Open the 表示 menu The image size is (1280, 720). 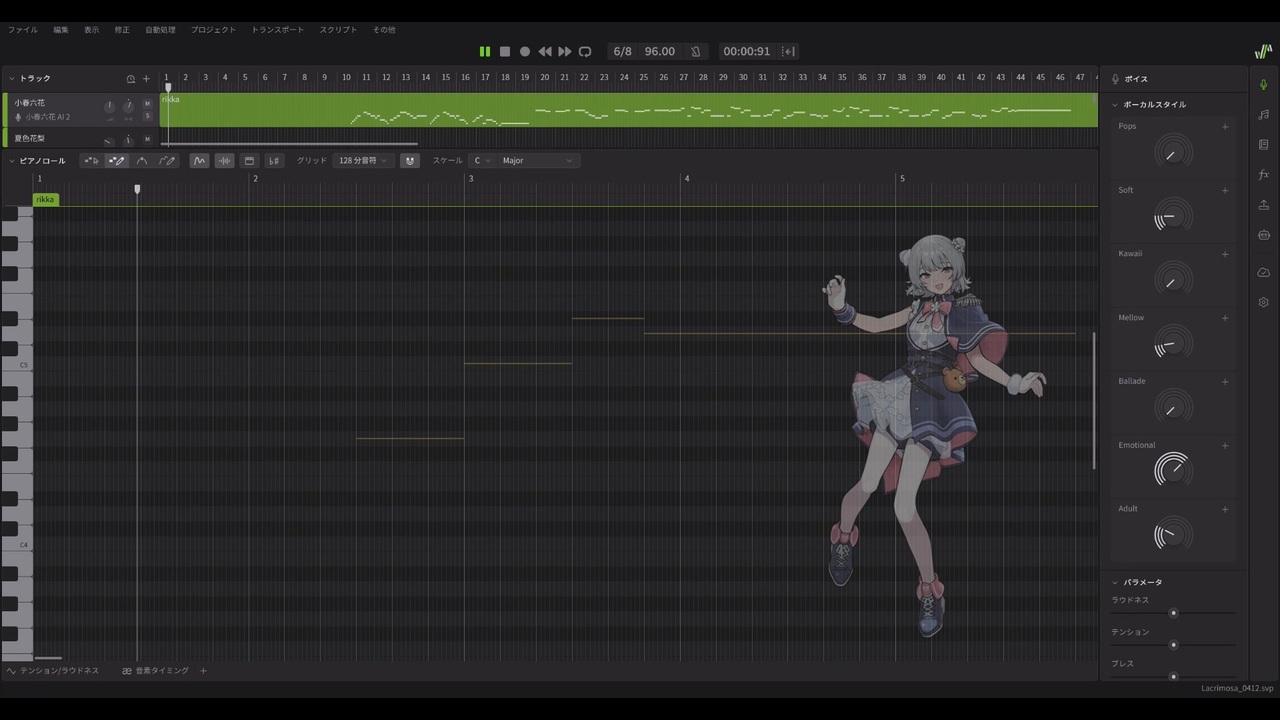91,30
